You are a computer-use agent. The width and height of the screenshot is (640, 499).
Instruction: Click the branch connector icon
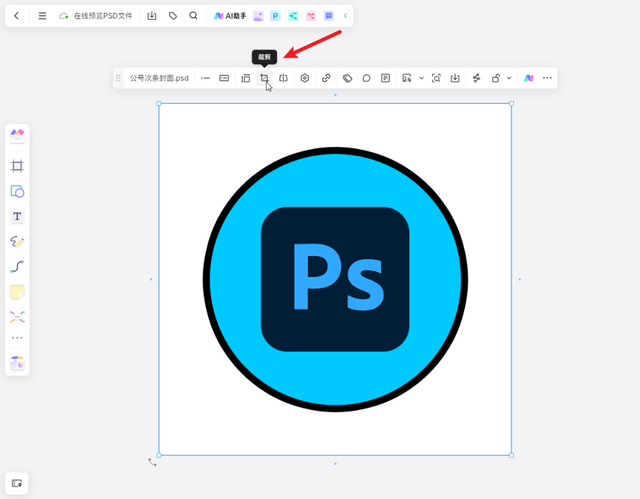click(x=476, y=78)
